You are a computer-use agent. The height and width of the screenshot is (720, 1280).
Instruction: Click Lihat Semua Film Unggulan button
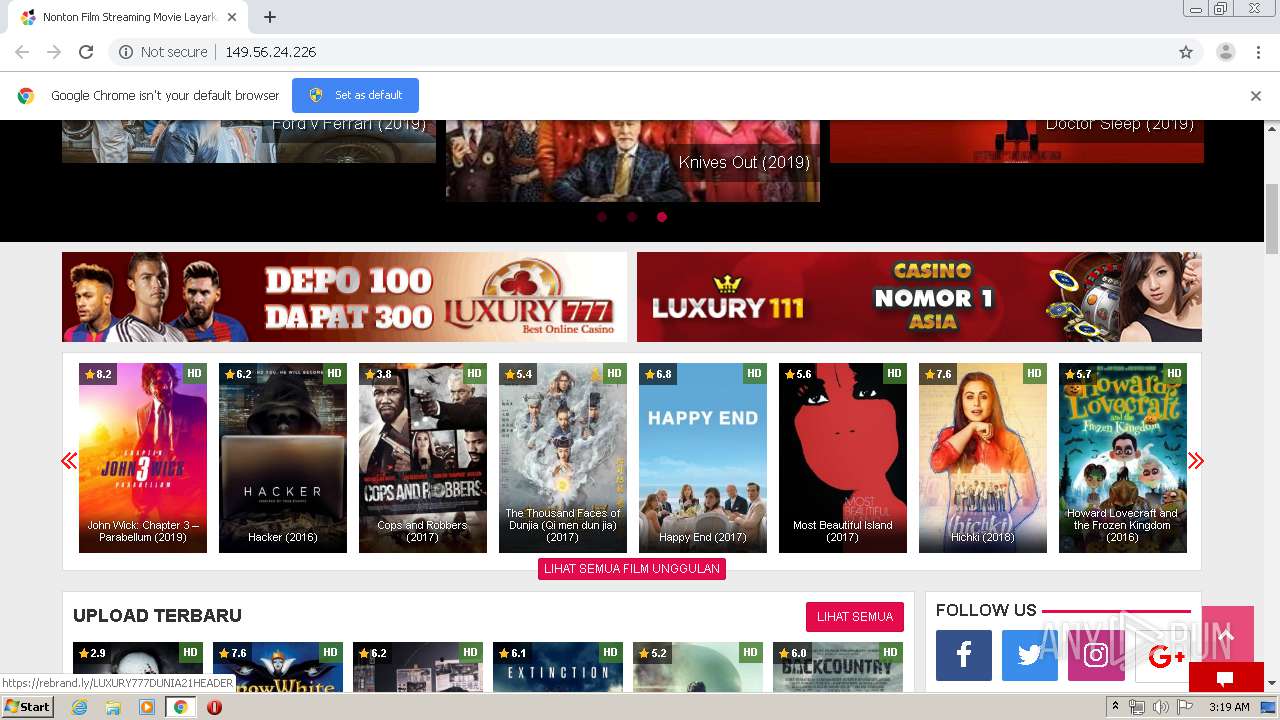coord(632,569)
